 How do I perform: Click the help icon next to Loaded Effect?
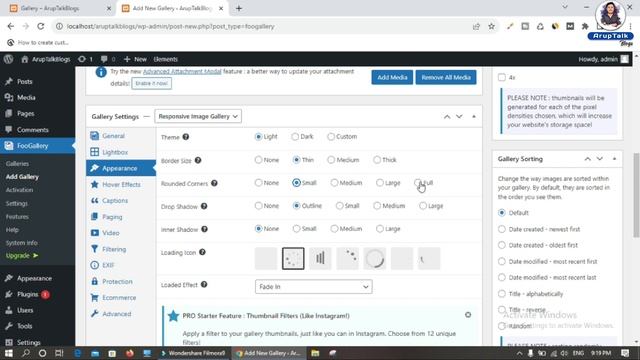coord(204,284)
